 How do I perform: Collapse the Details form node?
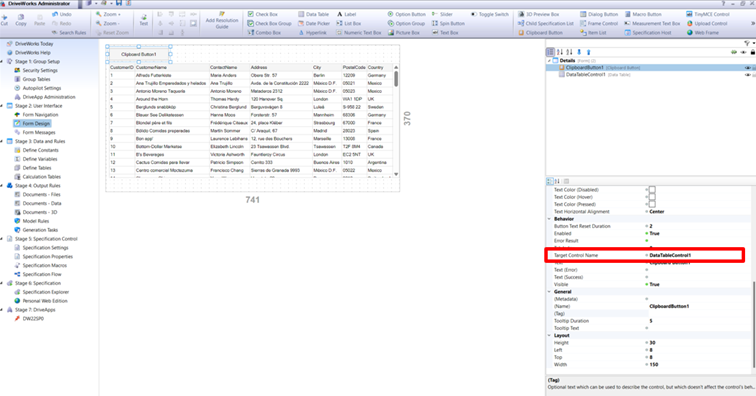click(549, 61)
